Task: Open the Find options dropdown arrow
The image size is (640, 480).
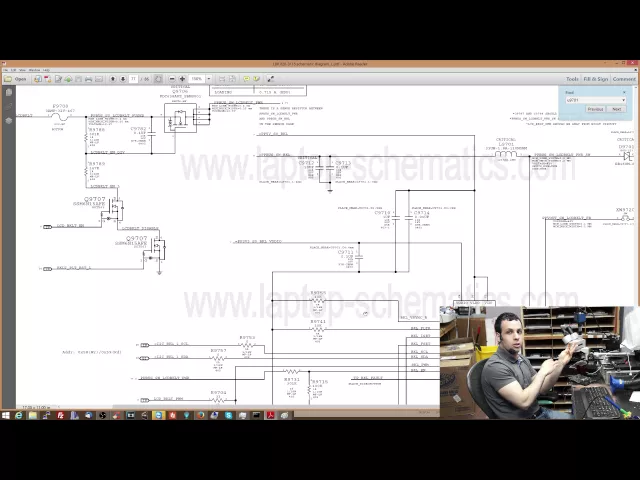Action: (624, 100)
